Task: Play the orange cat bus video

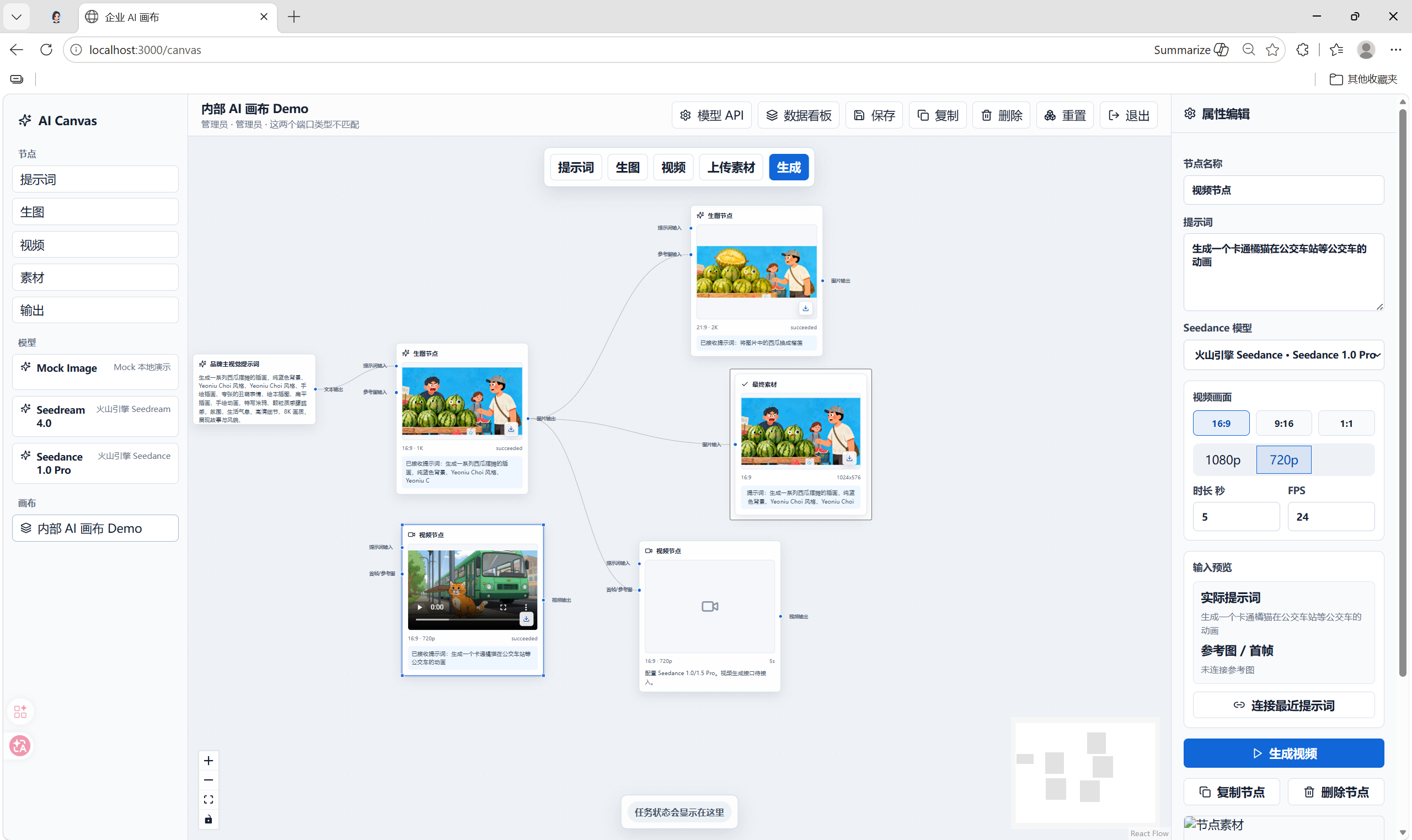Action: point(419,607)
